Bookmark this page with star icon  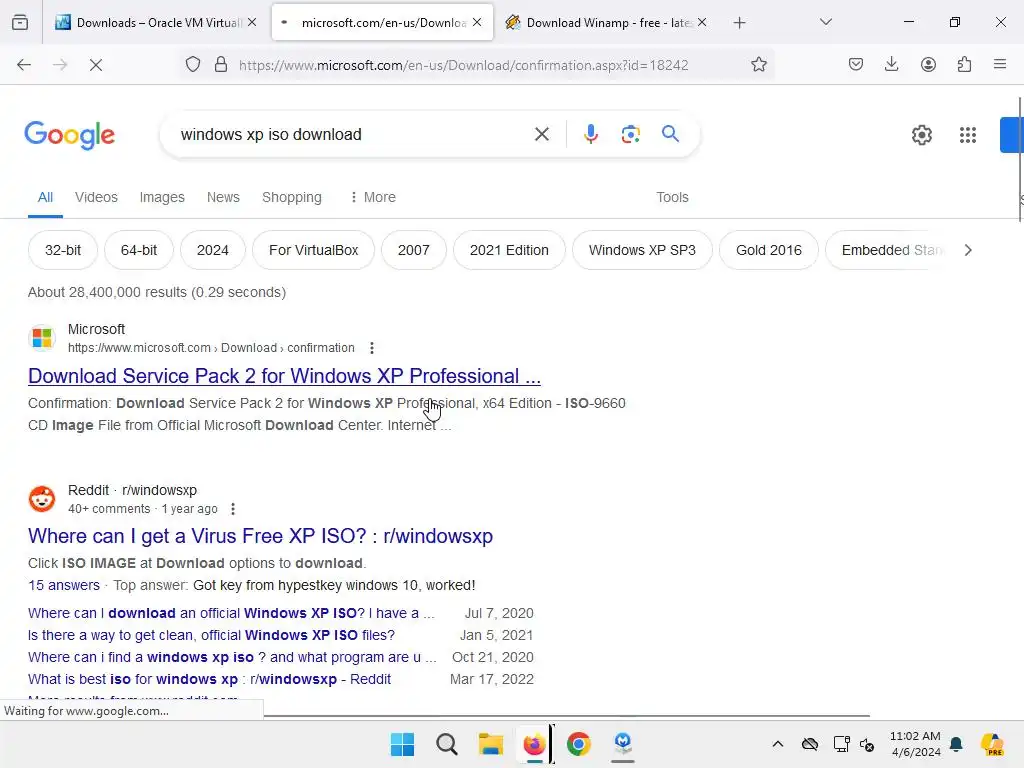pos(758,65)
